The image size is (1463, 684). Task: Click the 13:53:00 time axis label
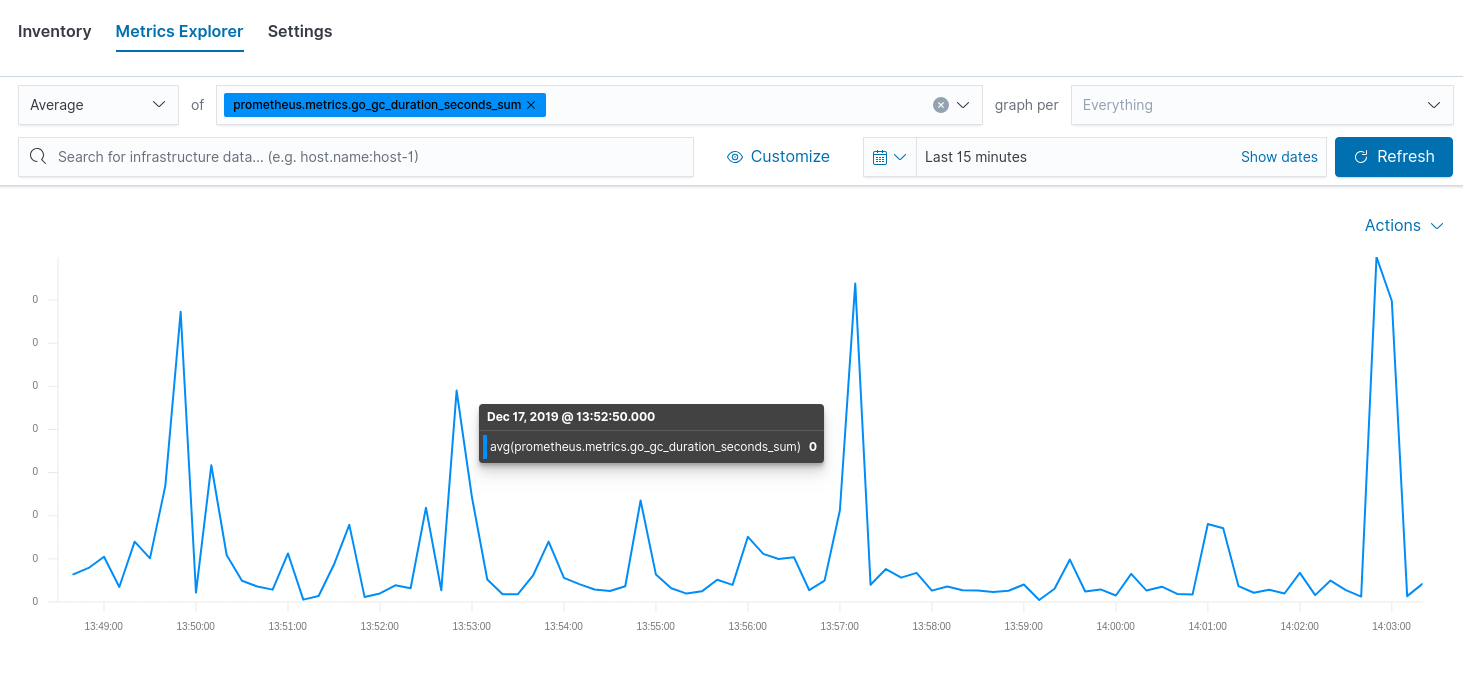click(x=472, y=626)
